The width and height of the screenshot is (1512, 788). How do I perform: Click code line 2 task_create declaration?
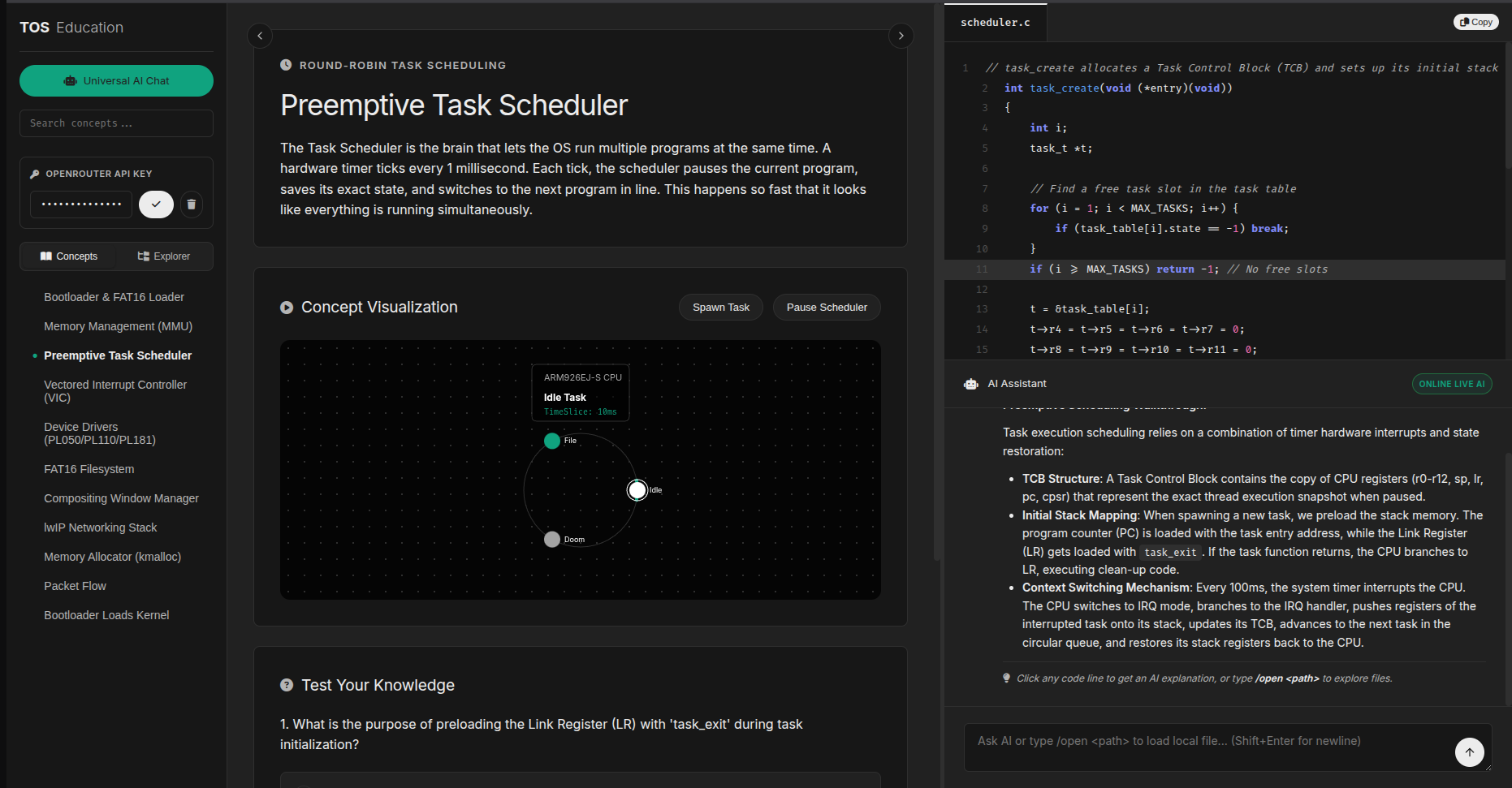(1225, 88)
